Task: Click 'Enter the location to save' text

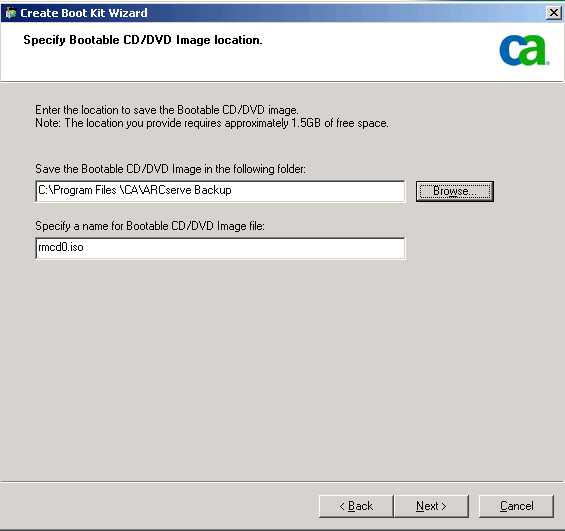Action: [166, 110]
